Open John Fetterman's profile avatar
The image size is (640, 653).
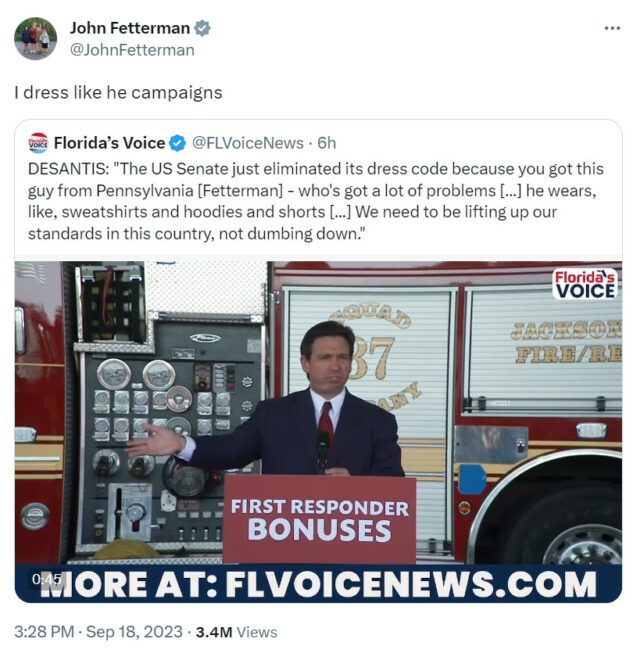tap(35, 38)
